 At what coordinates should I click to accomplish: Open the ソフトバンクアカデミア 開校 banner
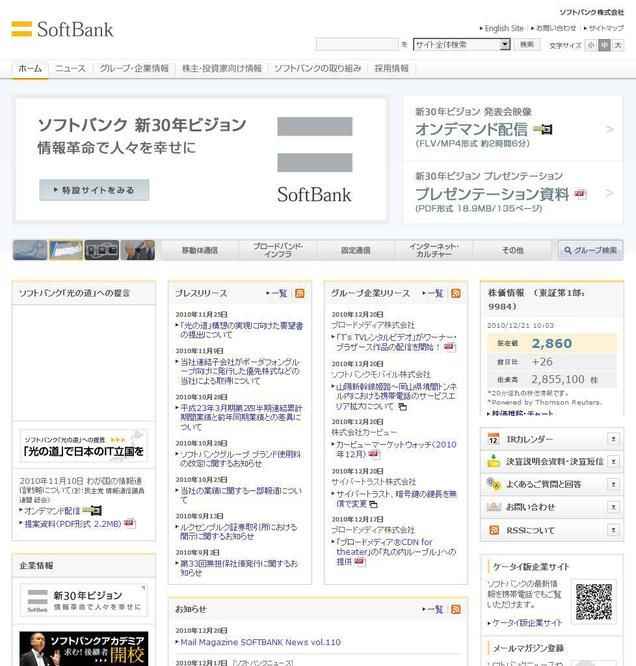coord(84,649)
